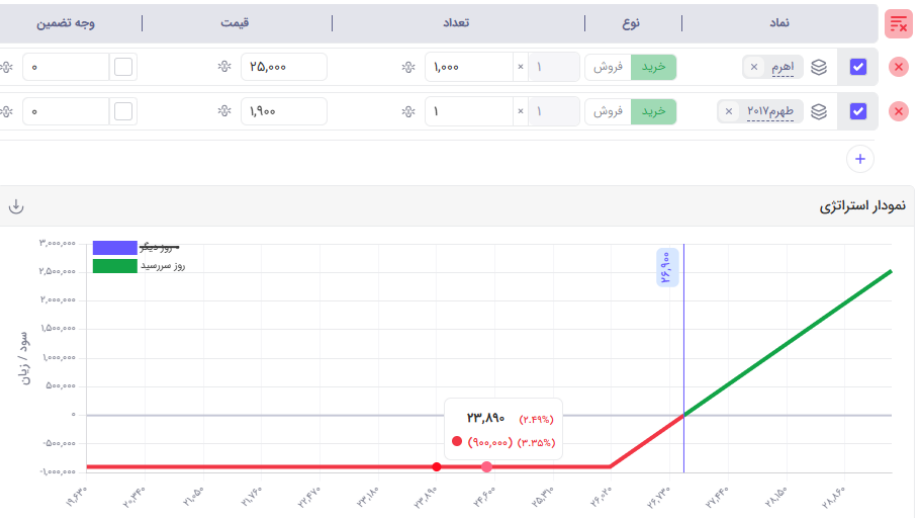Uncheck the blue checkbox for اهرم row
The width and height of the screenshot is (918, 518).
click(x=858, y=67)
